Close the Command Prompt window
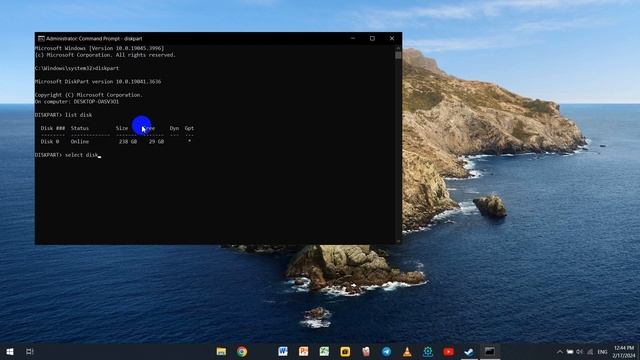Image resolution: width=640 pixels, height=360 pixels. (392, 38)
